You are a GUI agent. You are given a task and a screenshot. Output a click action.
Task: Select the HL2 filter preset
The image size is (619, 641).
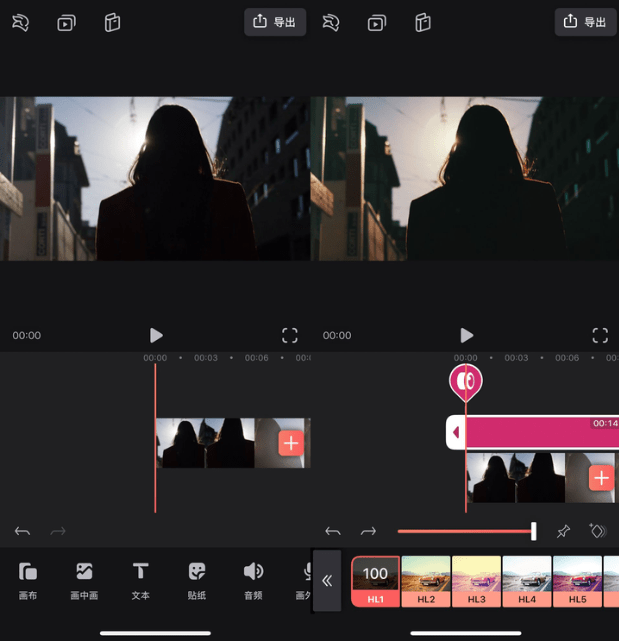(426, 581)
